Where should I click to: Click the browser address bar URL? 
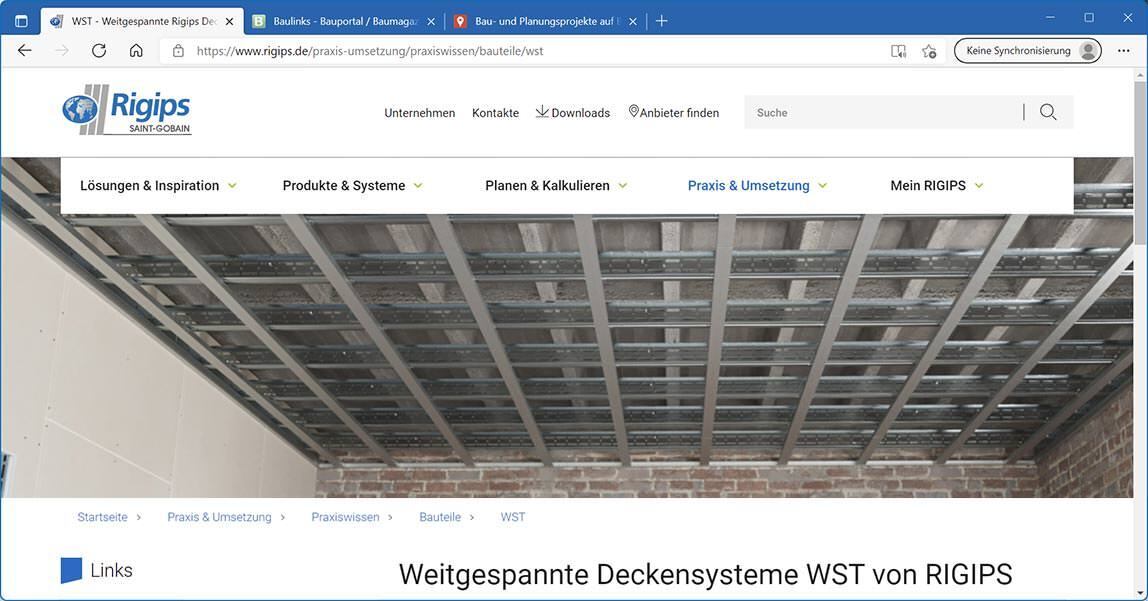[370, 51]
